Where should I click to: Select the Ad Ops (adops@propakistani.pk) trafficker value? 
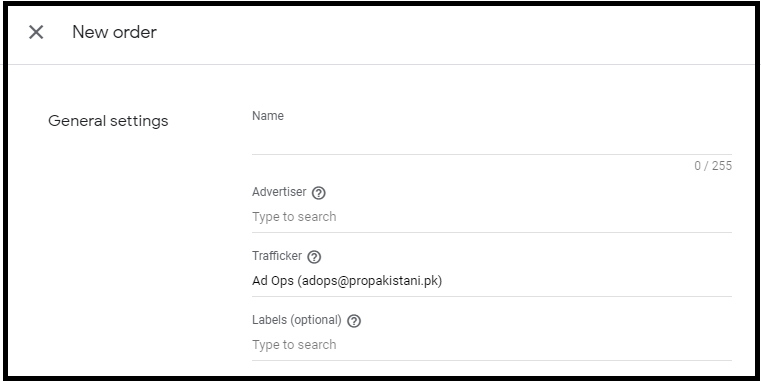pos(347,281)
